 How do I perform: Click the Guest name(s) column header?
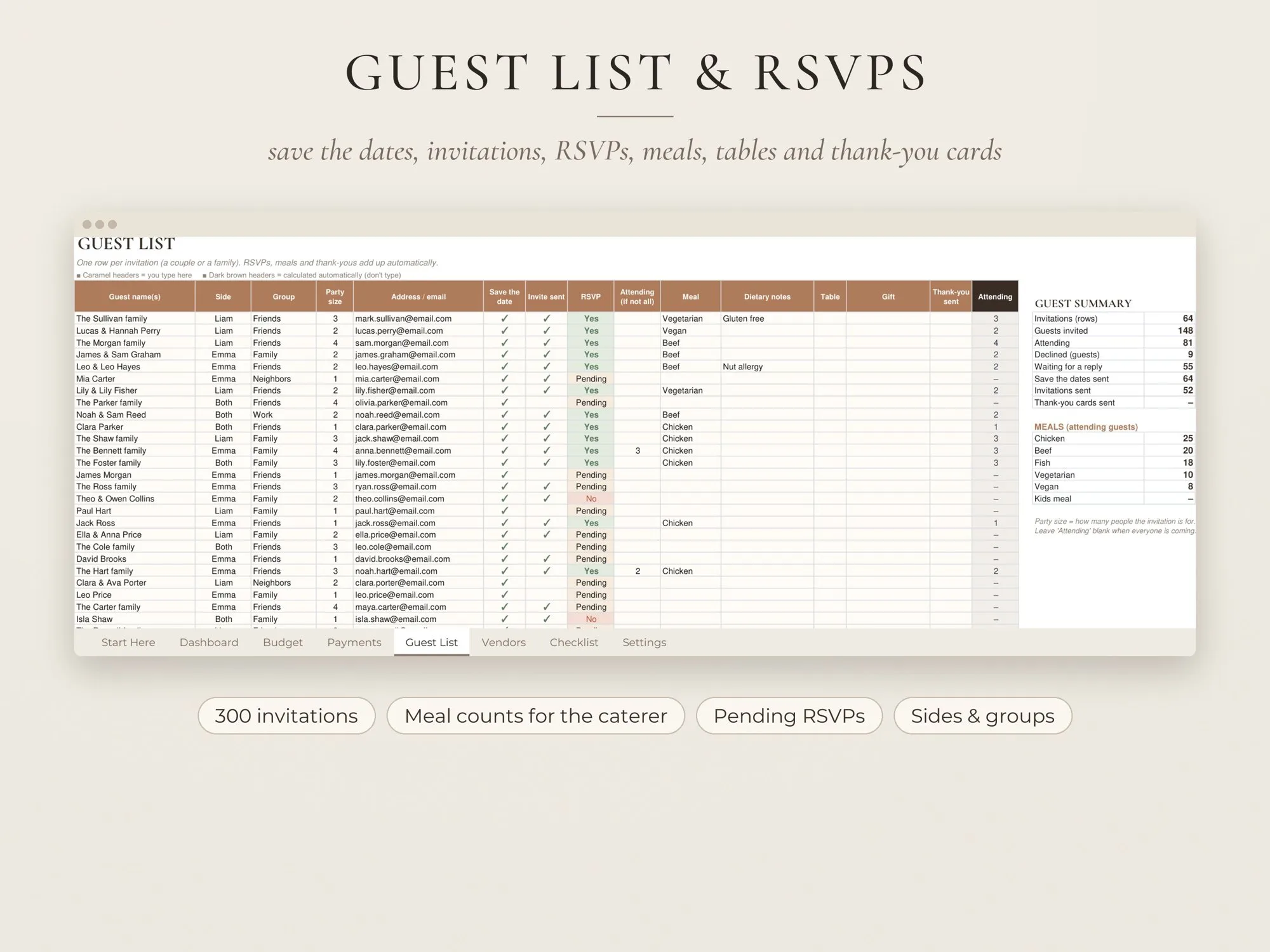coord(135,296)
